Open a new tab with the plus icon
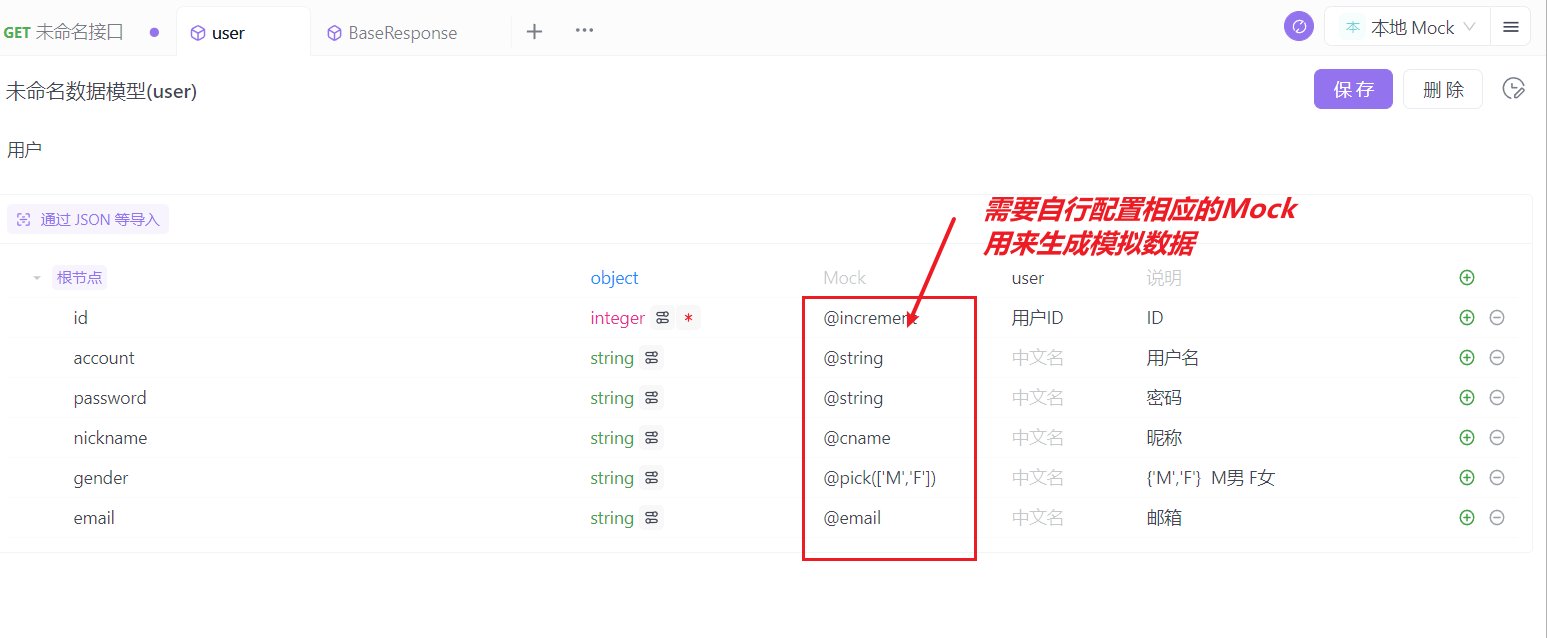The image size is (1547, 638). pos(534,31)
